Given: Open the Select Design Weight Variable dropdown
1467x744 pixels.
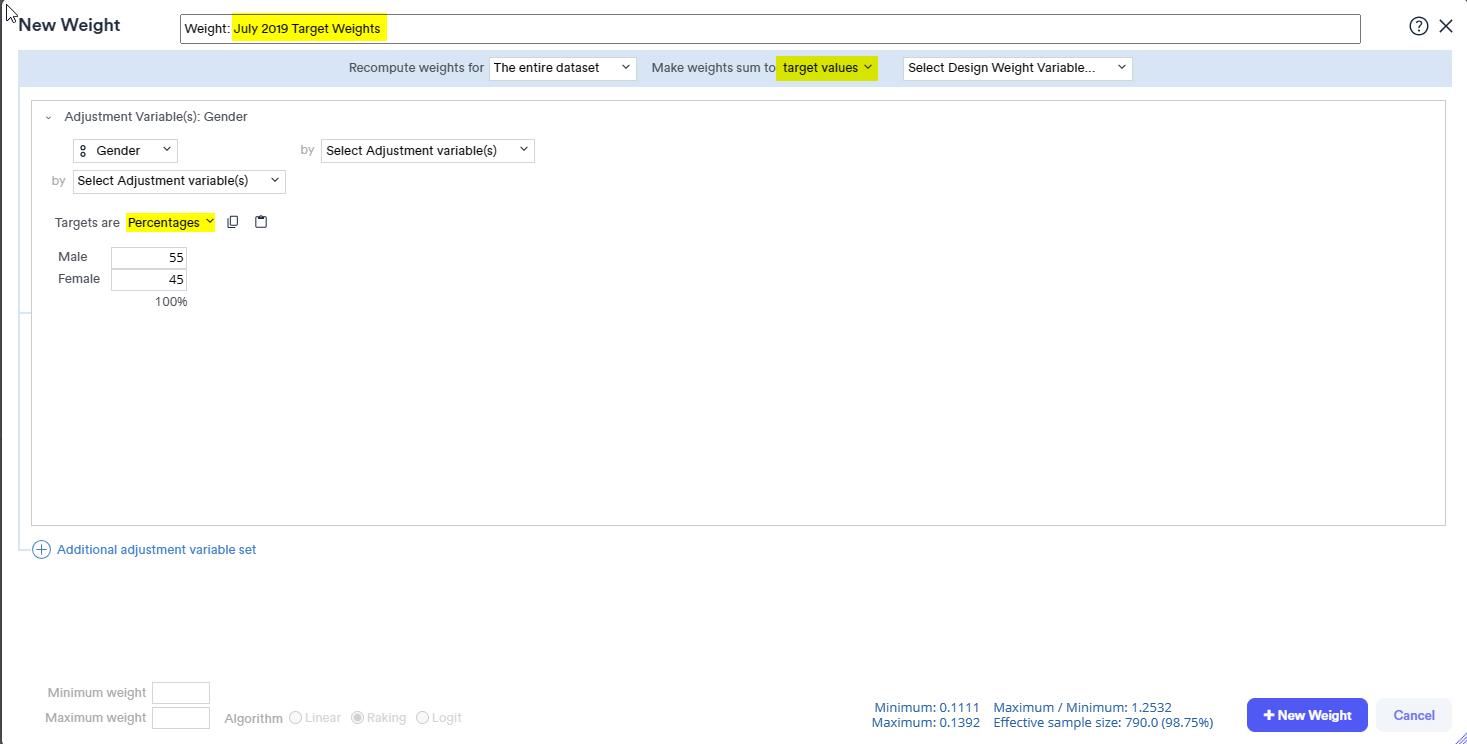Looking at the screenshot, I should pos(1017,68).
